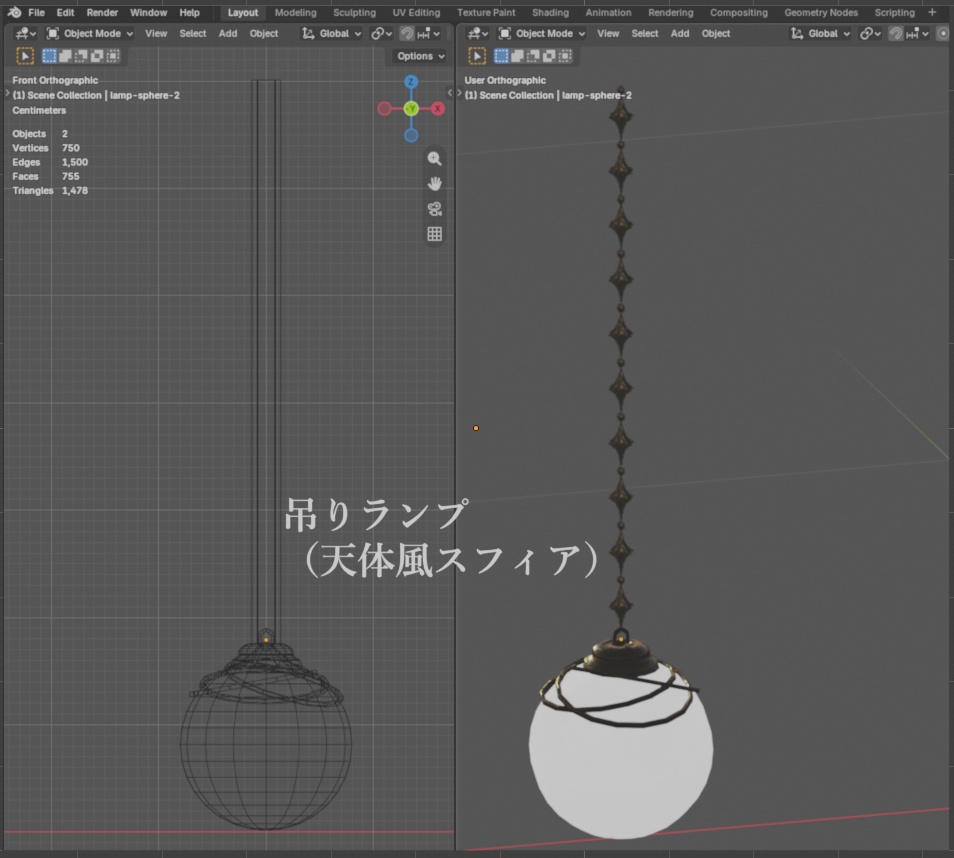
Task: Toggle snapping magnet in the right viewport
Action: [896, 33]
